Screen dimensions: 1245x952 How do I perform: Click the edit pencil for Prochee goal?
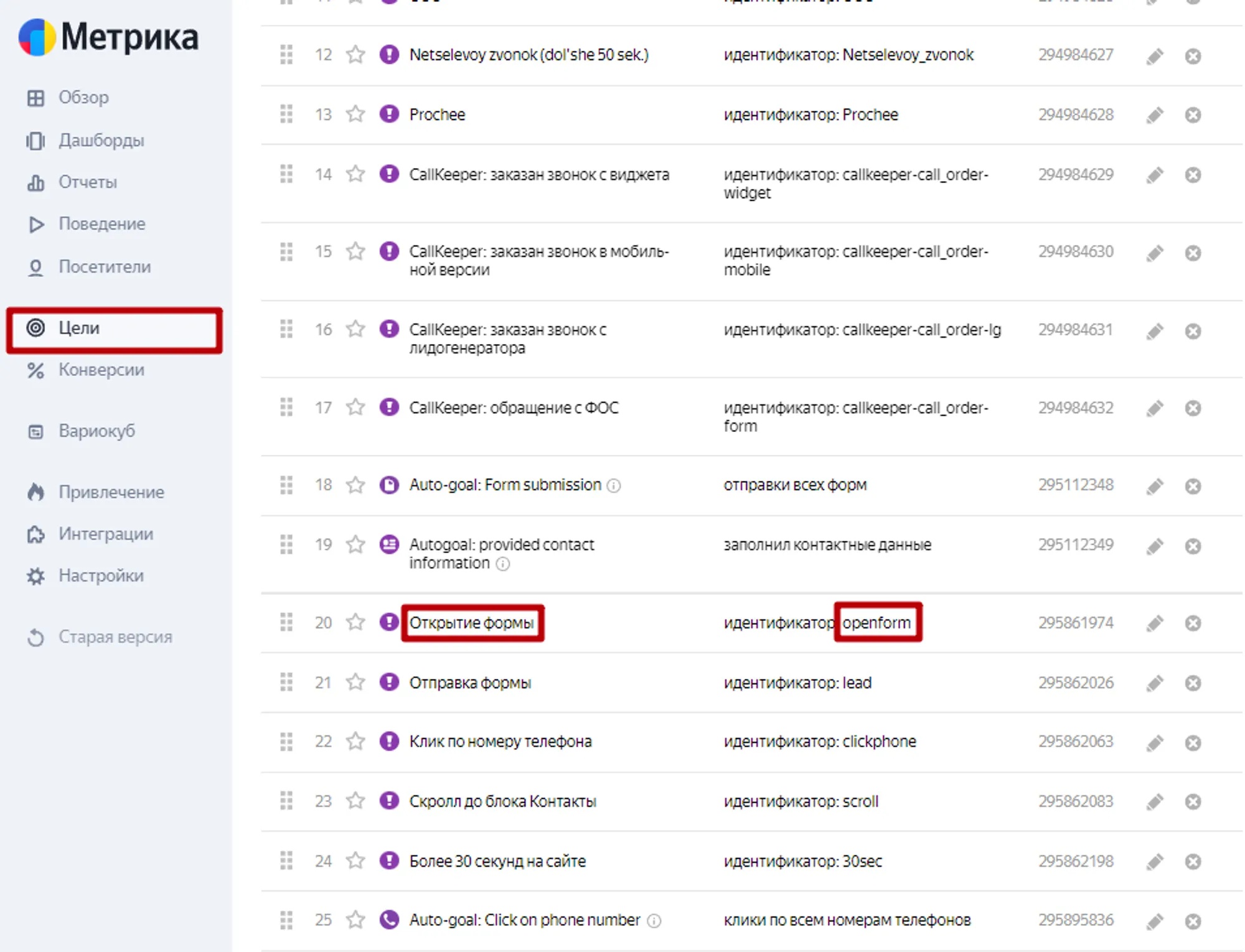click(x=1155, y=115)
